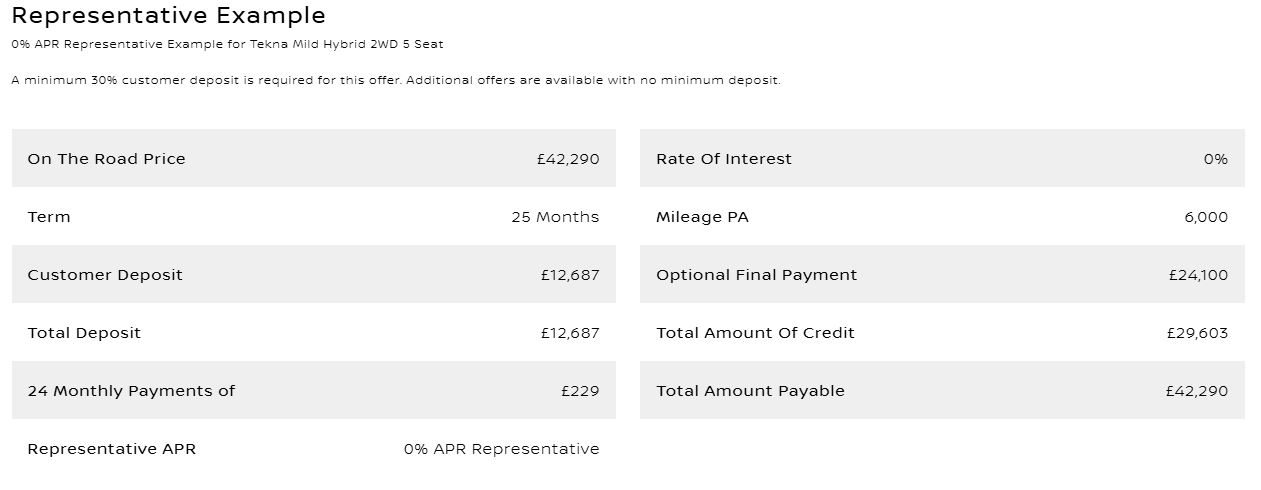Select the 24 Monthly Payments of label
Screen dimensions: 1261x490
pos(131,391)
